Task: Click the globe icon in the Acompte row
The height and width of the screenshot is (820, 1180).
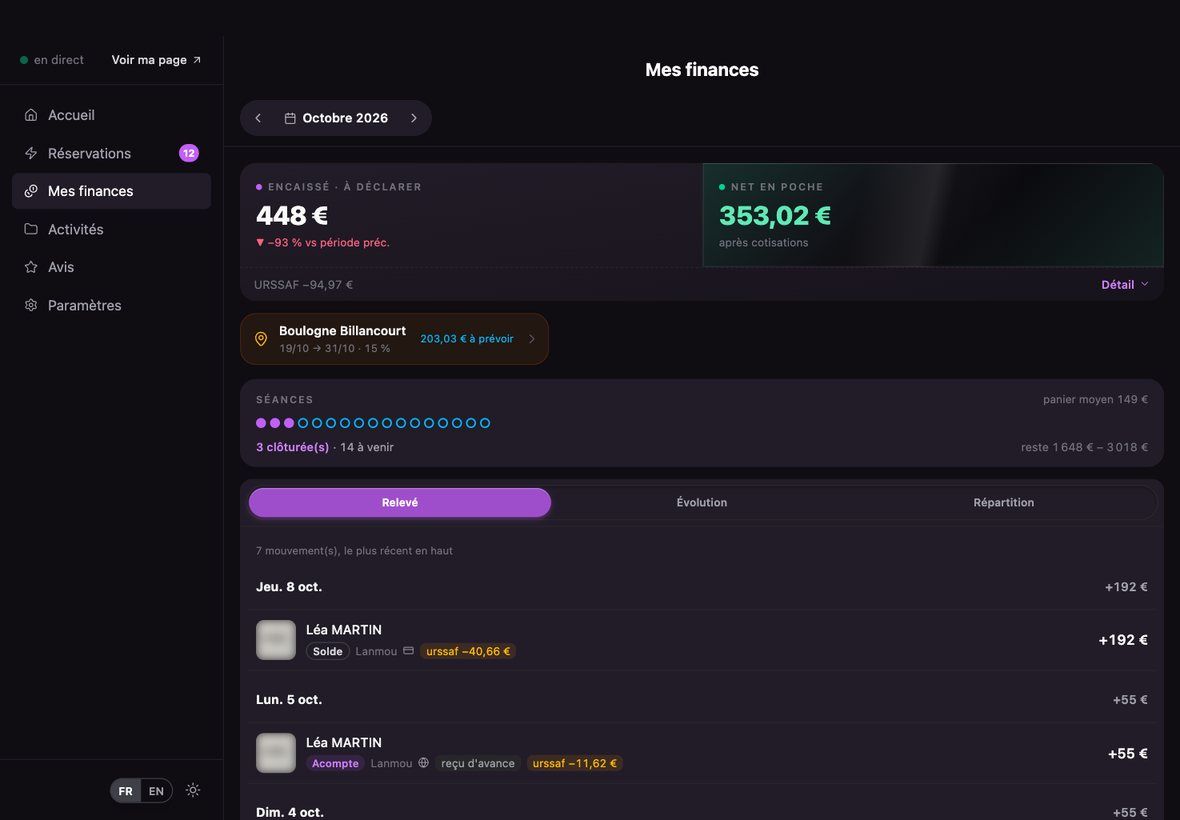Action: tap(424, 763)
